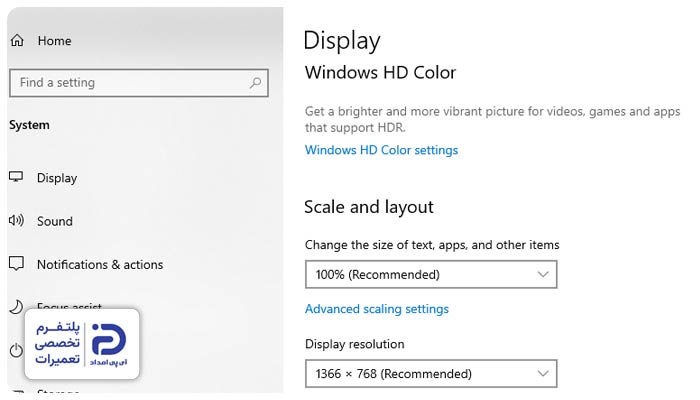Image resolution: width=700 pixels, height=400 pixels.
Task: Open the Windows HD Color settings link
Action: 381,150
